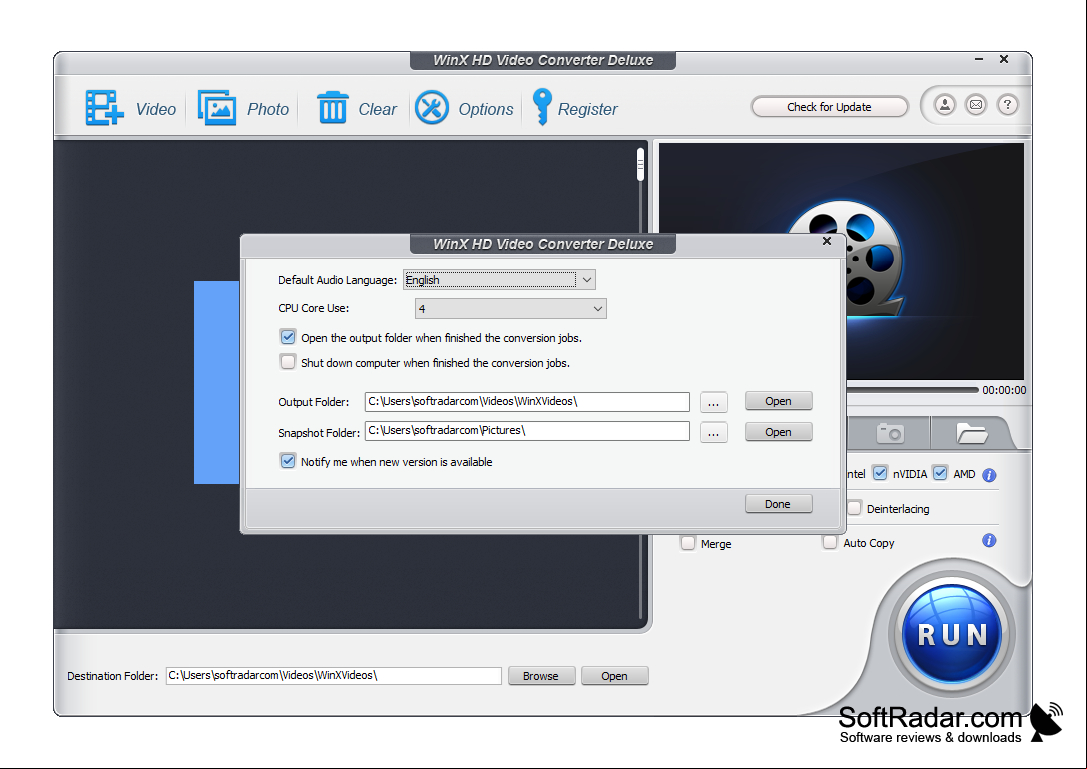Open Options label in toolbar
Screen dimensions: 1087x769
click(485, 109)
